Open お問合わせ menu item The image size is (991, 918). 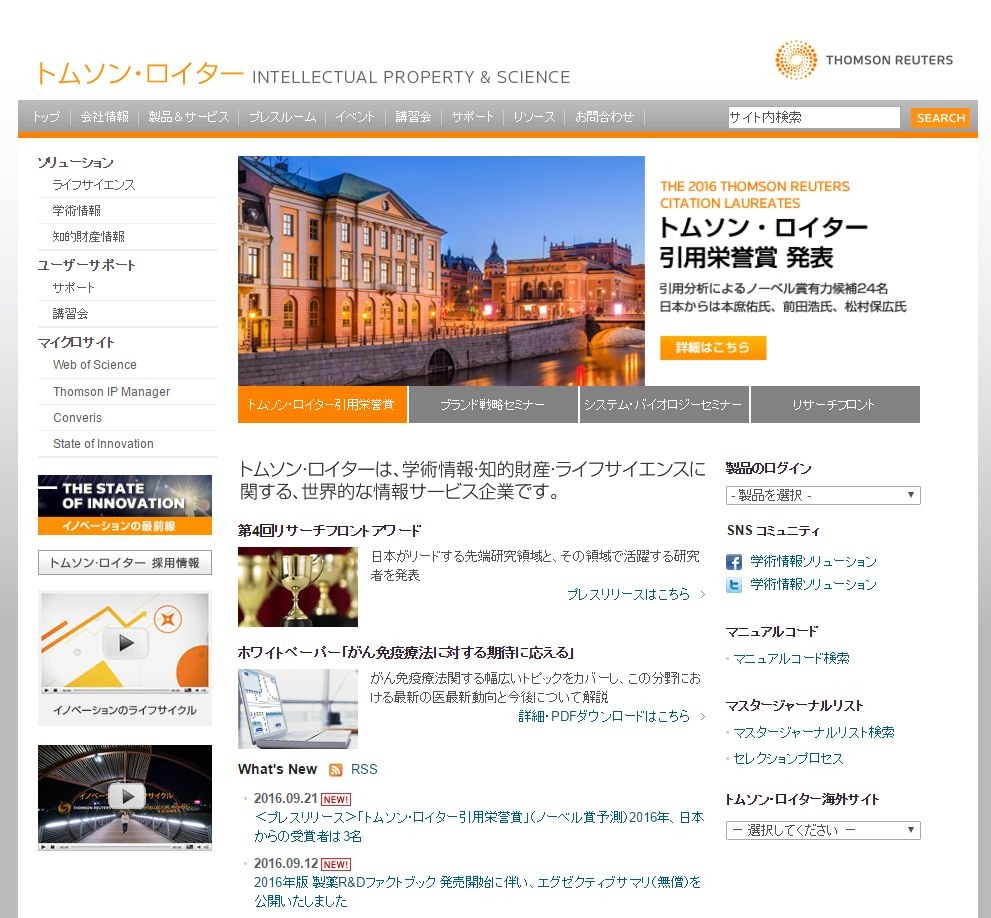[604, 117]
